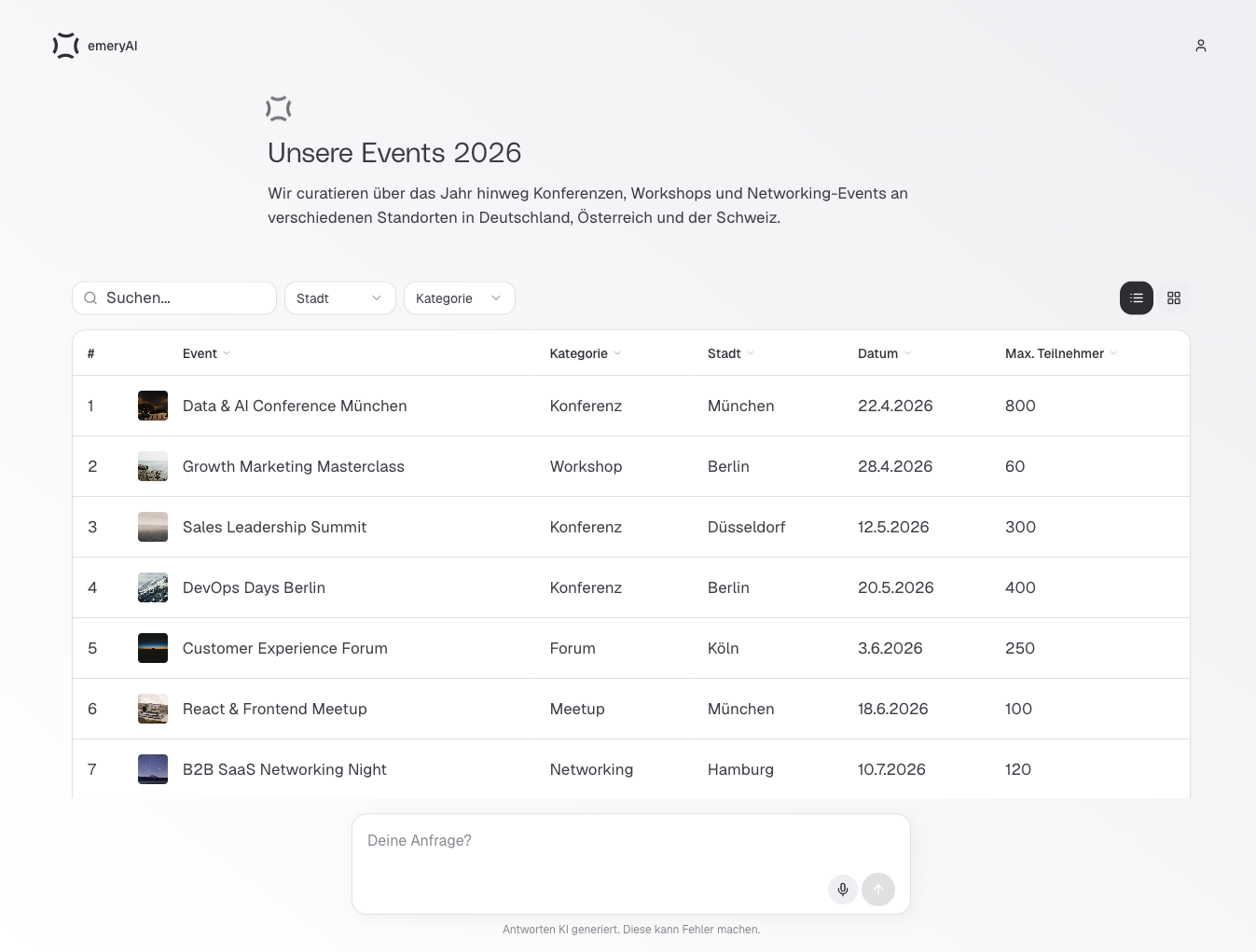
Task: Click the 120 max participants value
Action: 1018,769
